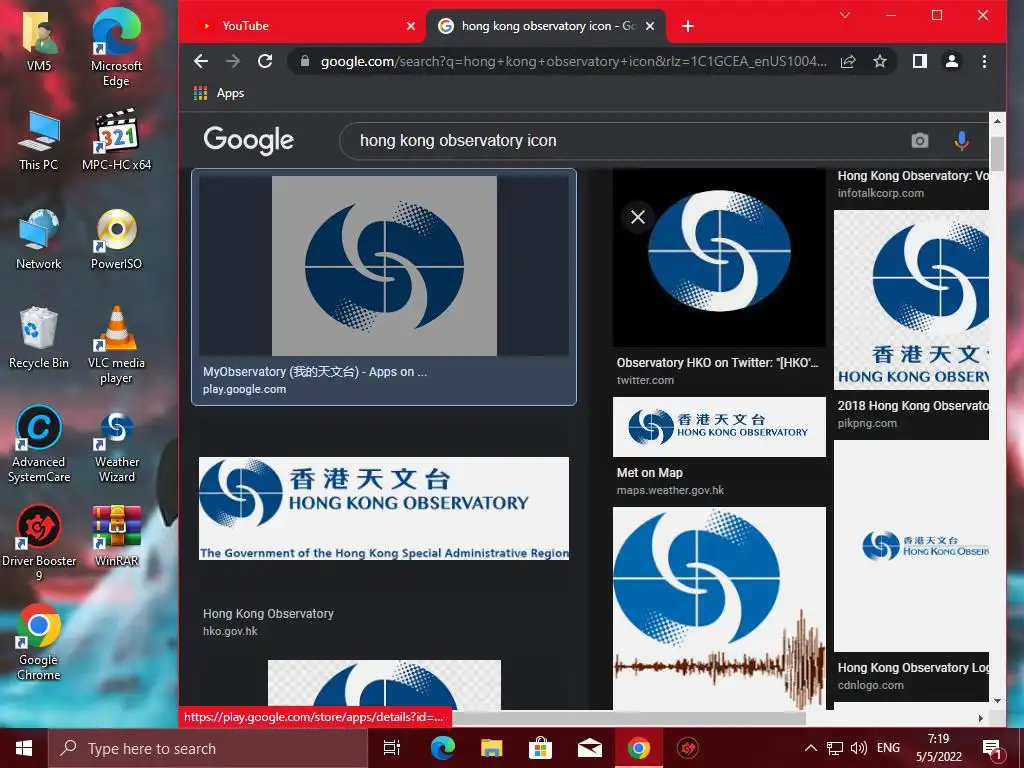Open Chrome three-dot menu
Image resolution: width=1024 pixels, height=768 pixels.
(x=984, y=61)
